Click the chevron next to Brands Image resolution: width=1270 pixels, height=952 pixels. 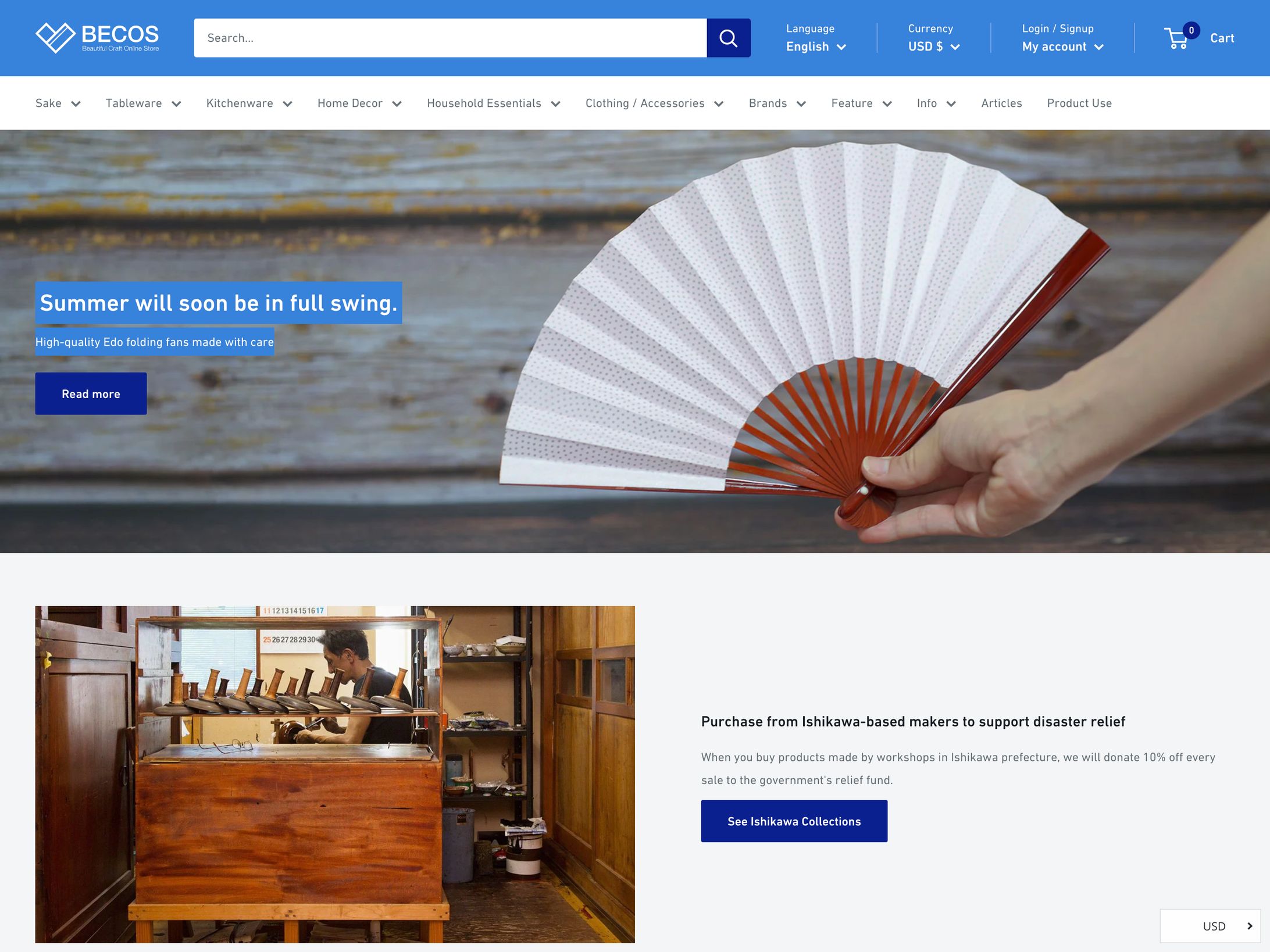[x=801, y=104]
